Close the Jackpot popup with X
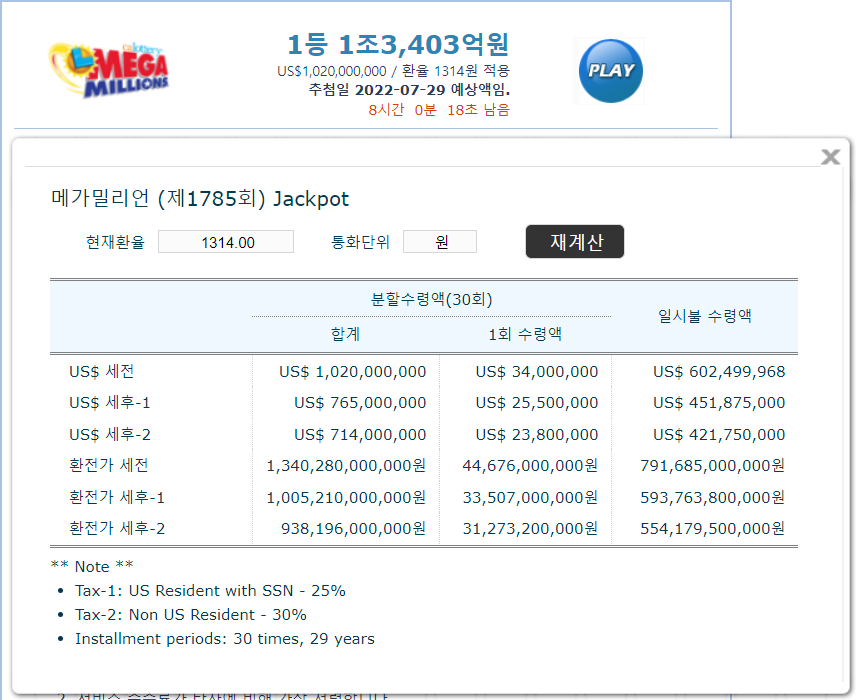The height and width of the screenshot is (700, 860). 830,157
